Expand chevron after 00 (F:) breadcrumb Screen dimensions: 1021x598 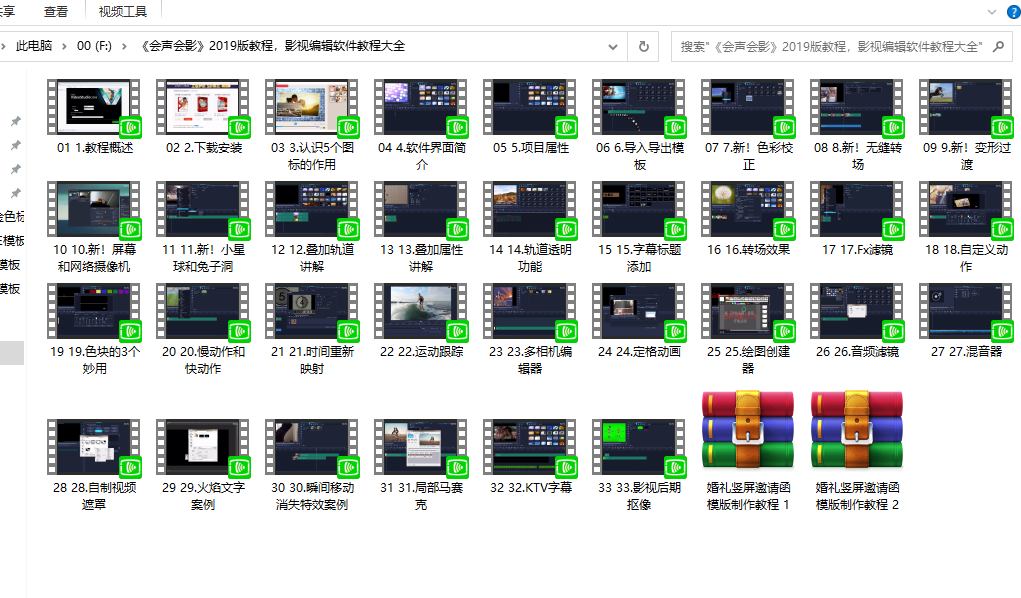click(x=124, y=46)
